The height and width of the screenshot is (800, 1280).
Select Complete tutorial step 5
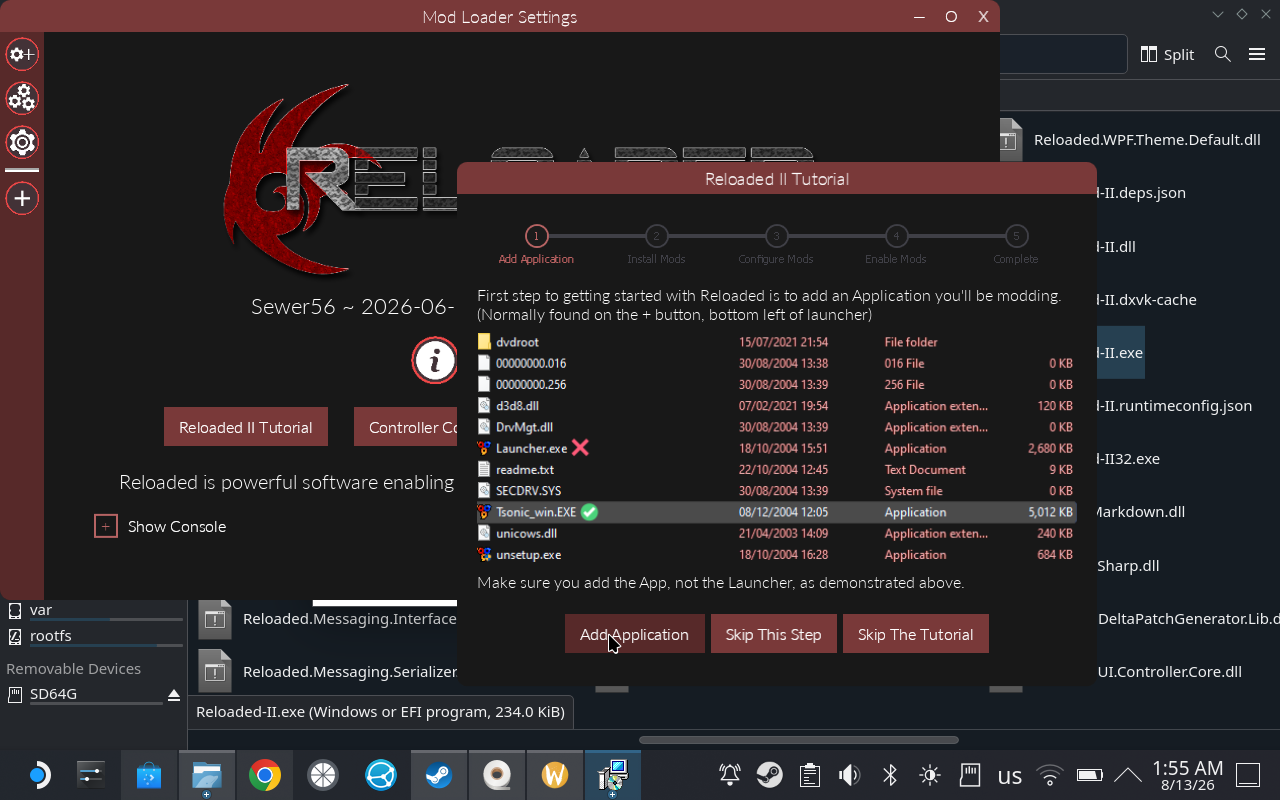pos(1016,236)
